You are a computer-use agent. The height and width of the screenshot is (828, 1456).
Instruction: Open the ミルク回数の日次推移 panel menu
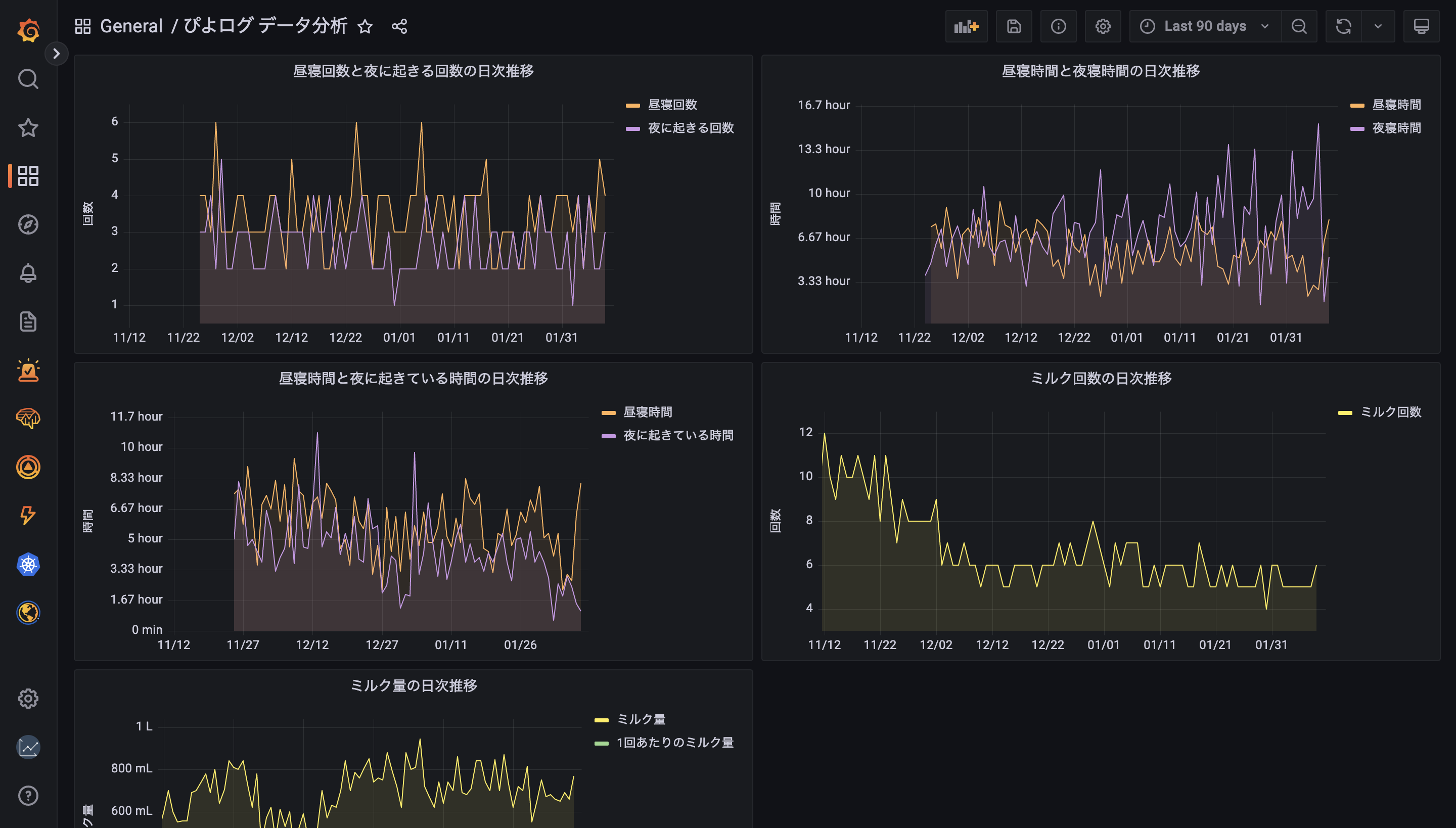1102,378
